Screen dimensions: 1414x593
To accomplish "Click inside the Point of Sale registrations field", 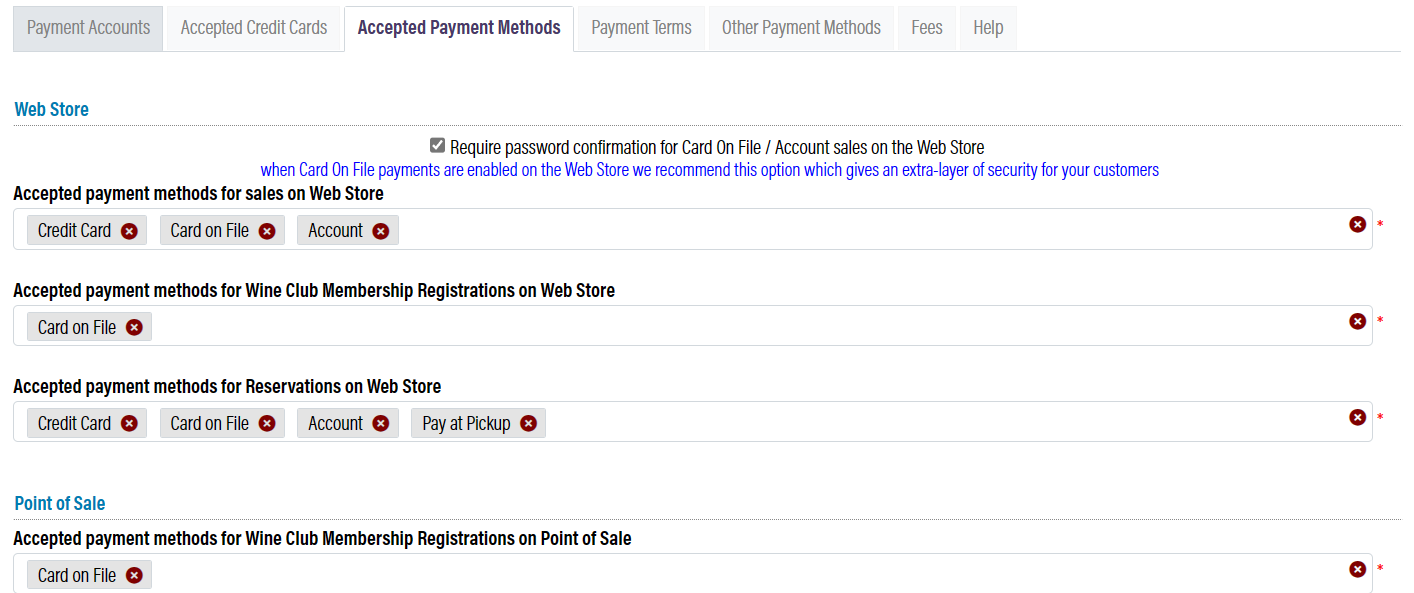I will pyautogui.click(x=700, y=574).
